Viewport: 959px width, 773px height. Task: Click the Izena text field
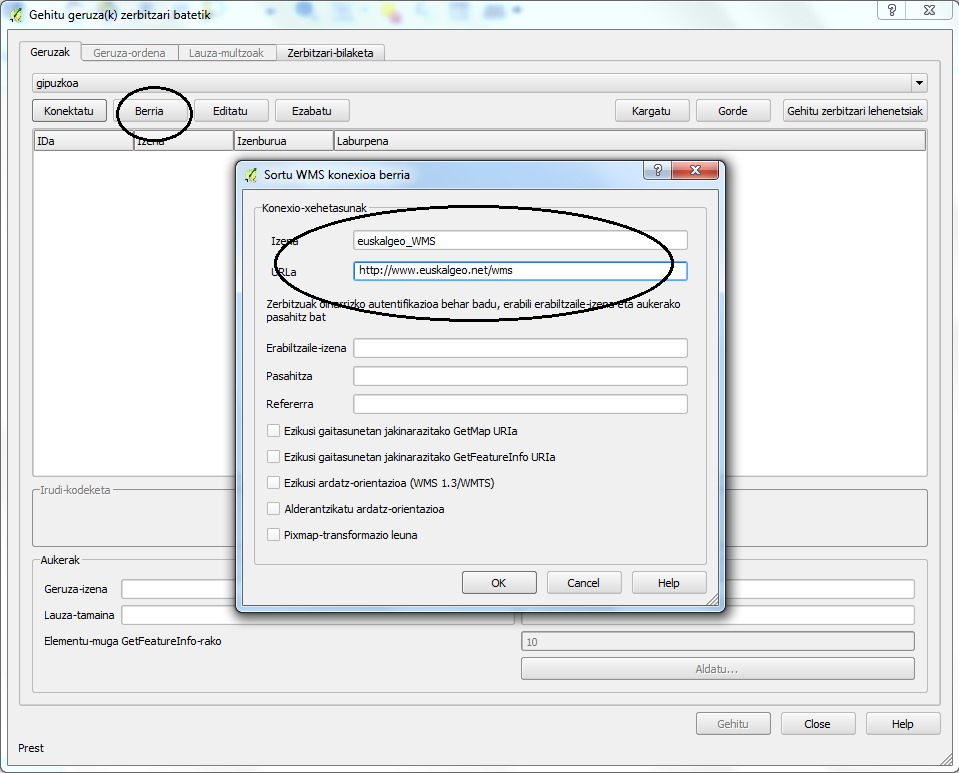pos(520,240)
